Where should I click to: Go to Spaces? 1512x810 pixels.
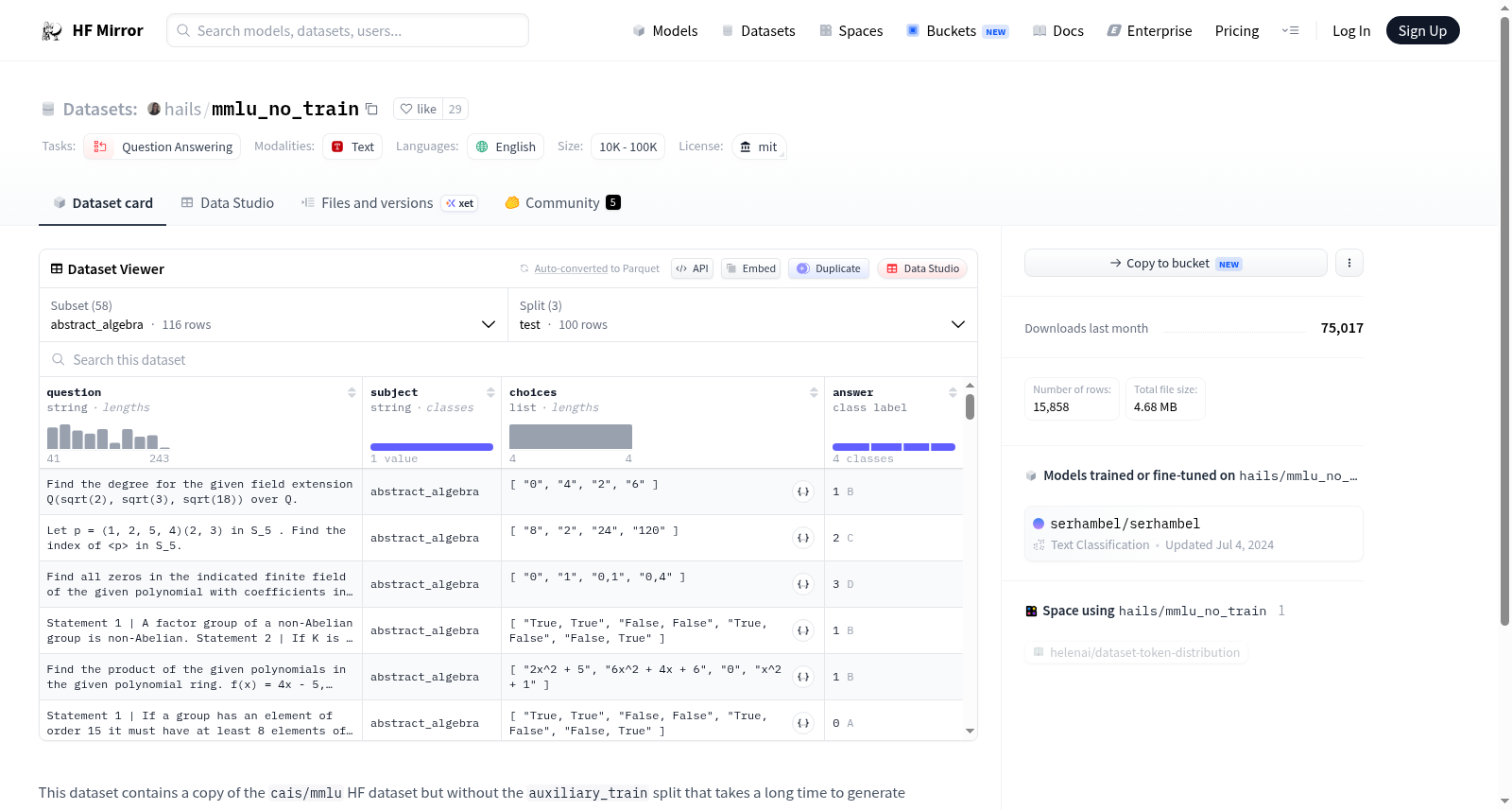coord(850,31)
